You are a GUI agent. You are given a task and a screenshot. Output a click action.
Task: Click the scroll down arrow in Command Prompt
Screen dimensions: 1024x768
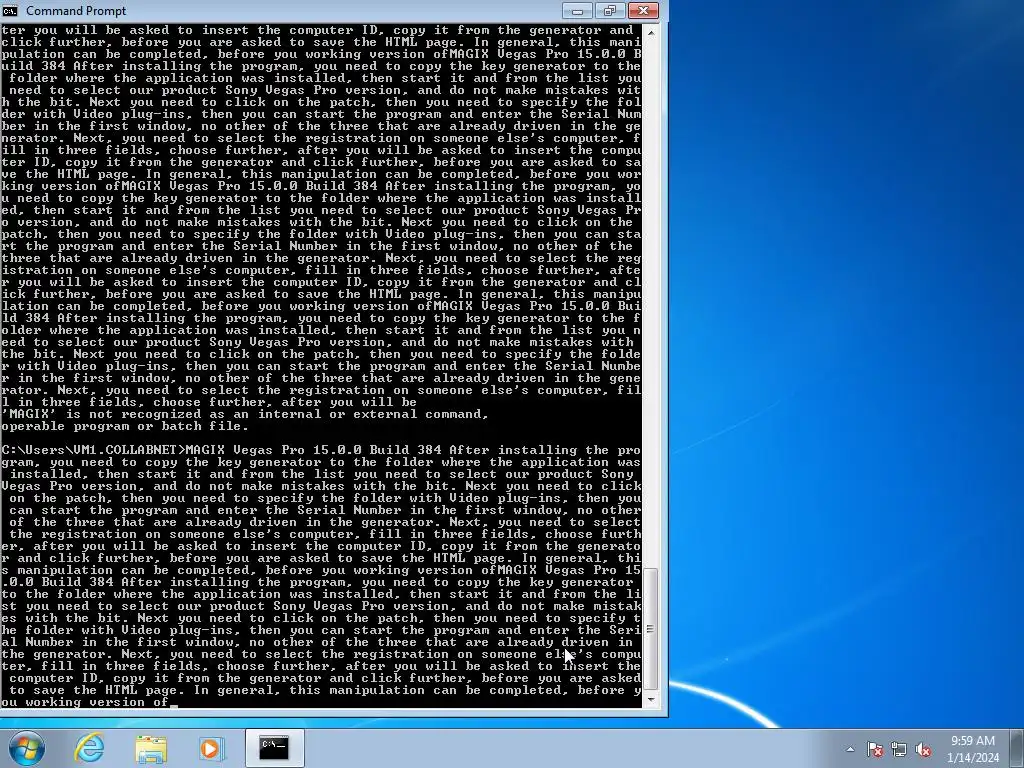pos(650,700)
